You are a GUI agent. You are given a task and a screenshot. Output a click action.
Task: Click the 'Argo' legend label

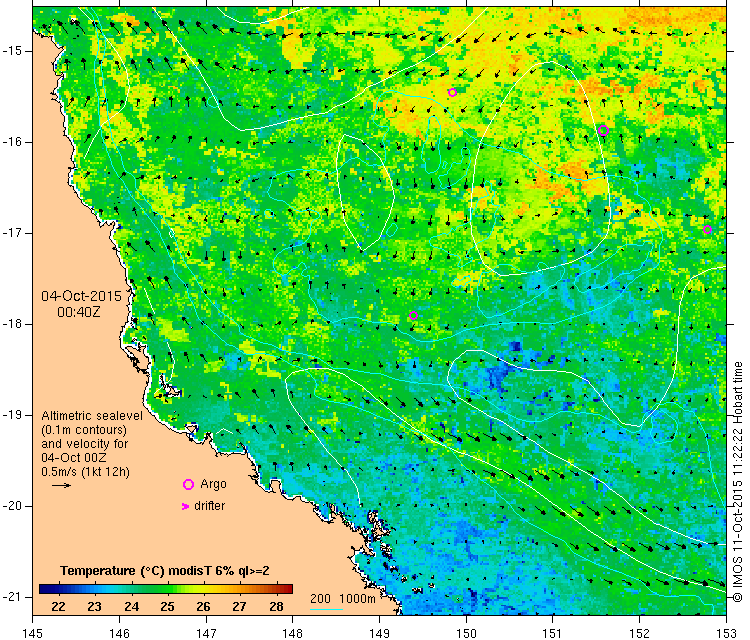coord(213,484)
